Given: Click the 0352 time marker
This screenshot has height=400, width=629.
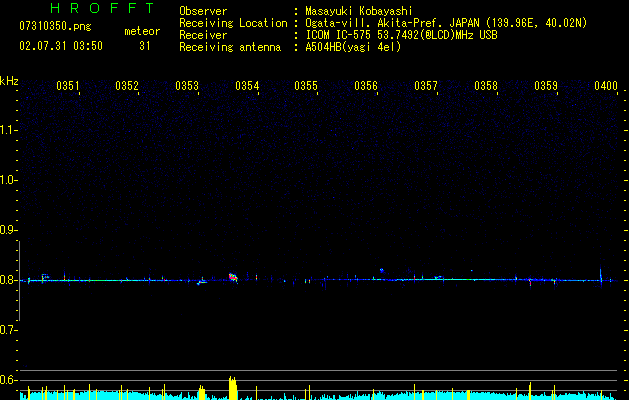Looking at the screenshot, I should pyautogui.click(x=127, y=86).
